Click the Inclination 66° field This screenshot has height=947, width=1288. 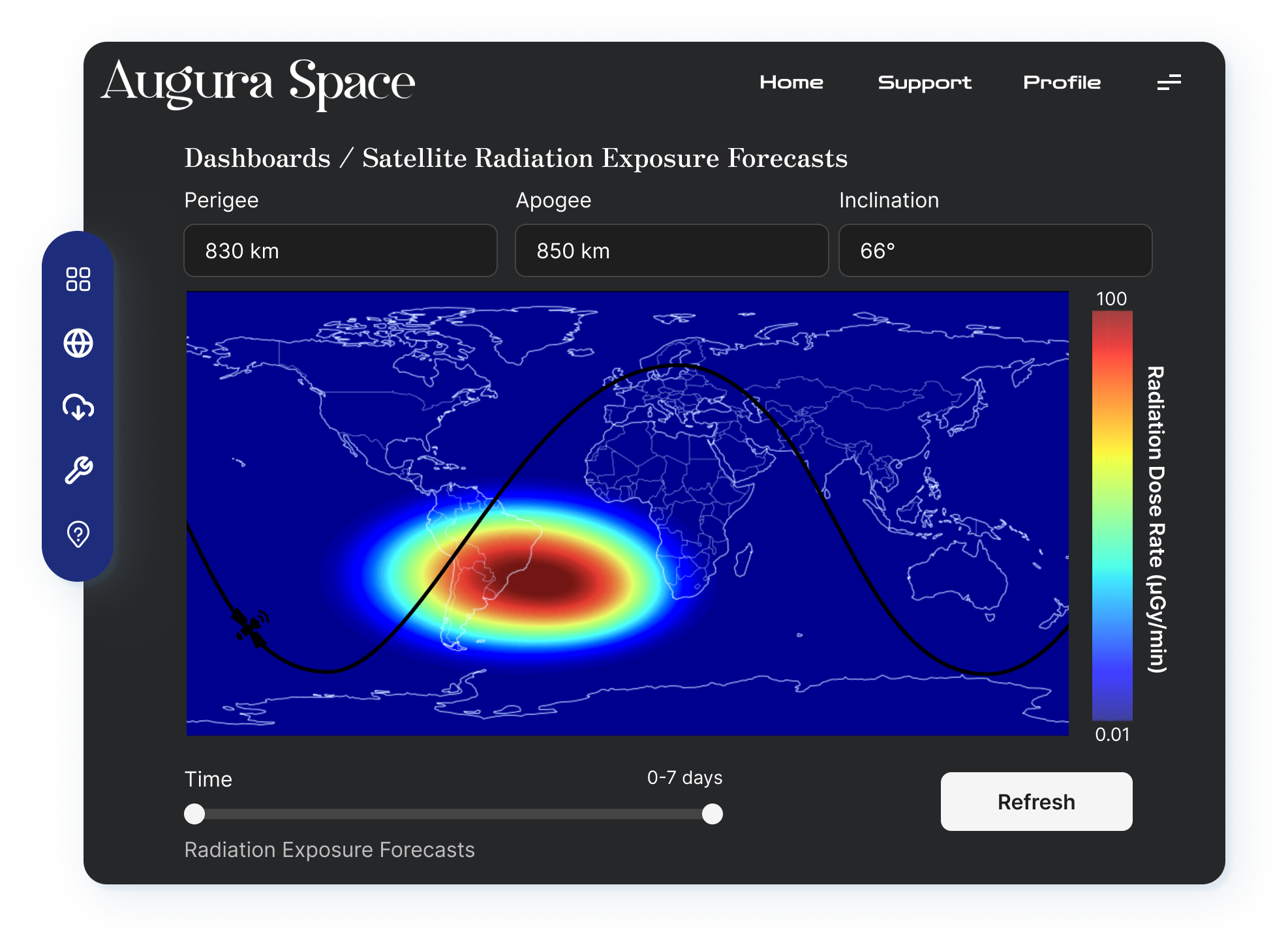coord(994,250)
